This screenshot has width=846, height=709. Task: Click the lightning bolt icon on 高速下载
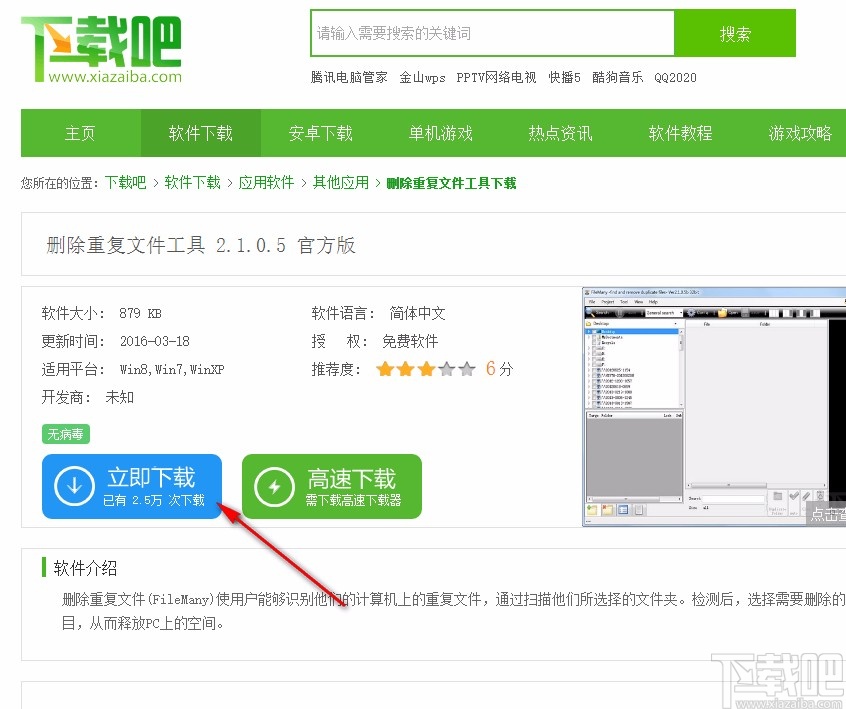(272, 486)
